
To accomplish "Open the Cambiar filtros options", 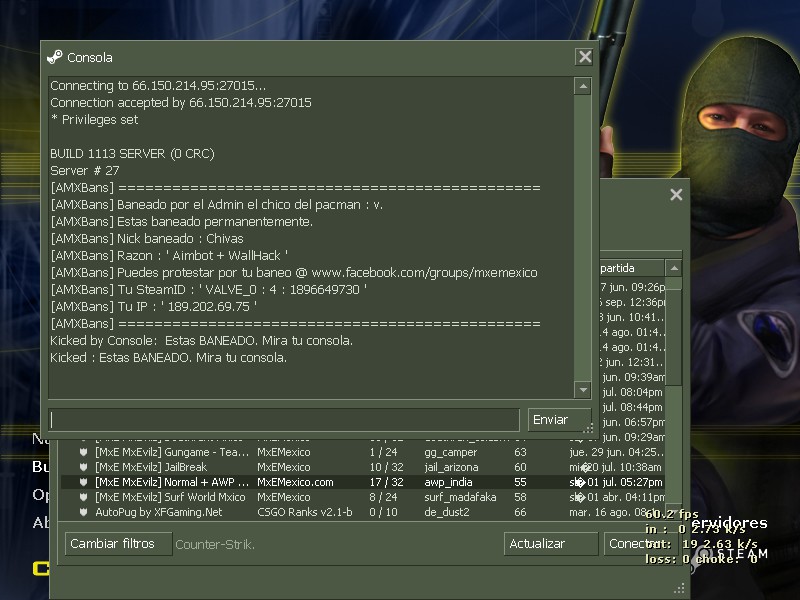I will pyautogui.click(x=118, y=544).
